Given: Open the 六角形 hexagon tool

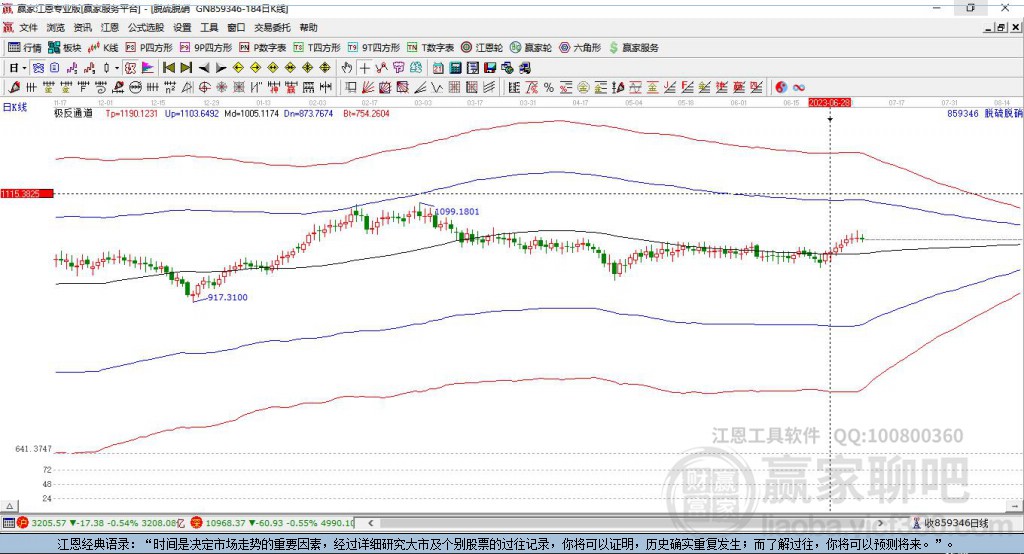Looking at the screenshot, I should tap(580, 48).
